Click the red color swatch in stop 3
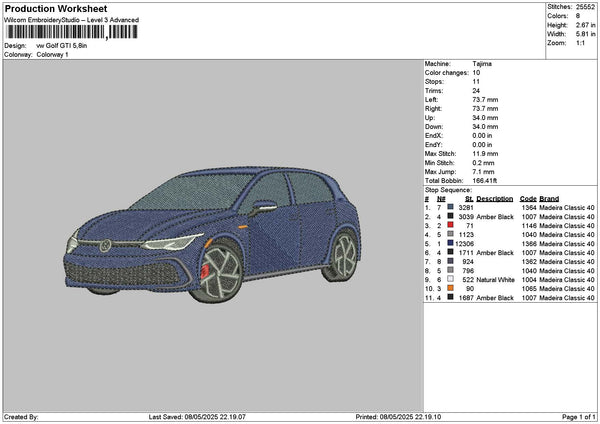The width and height of the screenshot is (600, 424). coord(450,225)
